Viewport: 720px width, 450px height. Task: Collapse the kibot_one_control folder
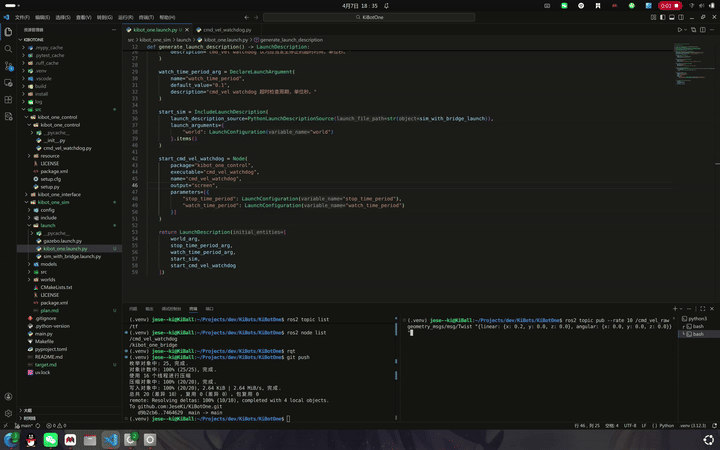coord(58,117)
